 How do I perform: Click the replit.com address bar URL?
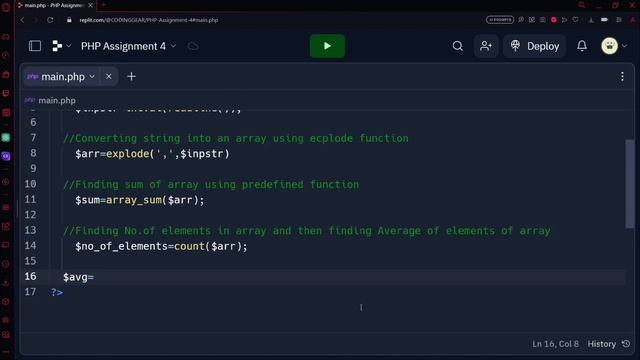[x=149, y=20]
